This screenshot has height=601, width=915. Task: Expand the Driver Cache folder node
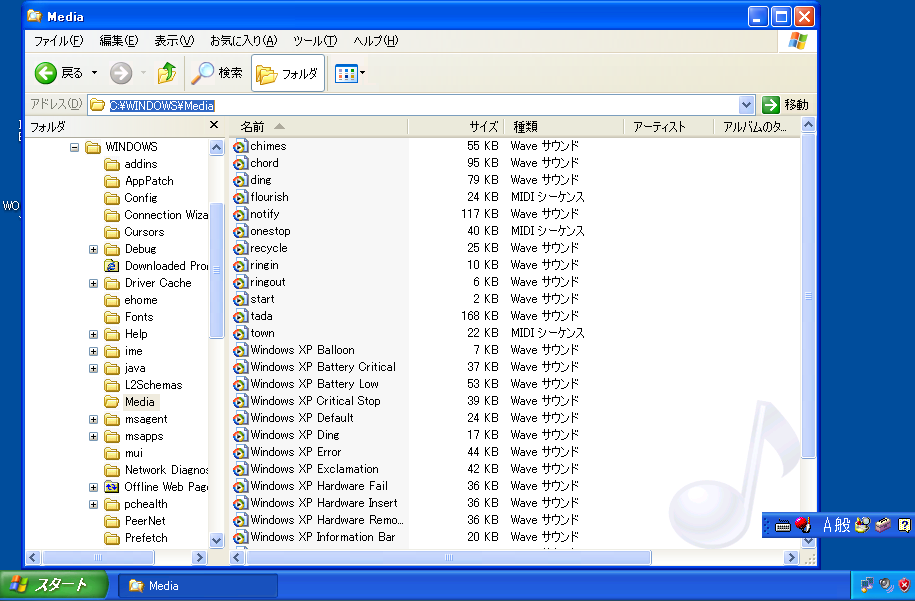tap(93, 283)
